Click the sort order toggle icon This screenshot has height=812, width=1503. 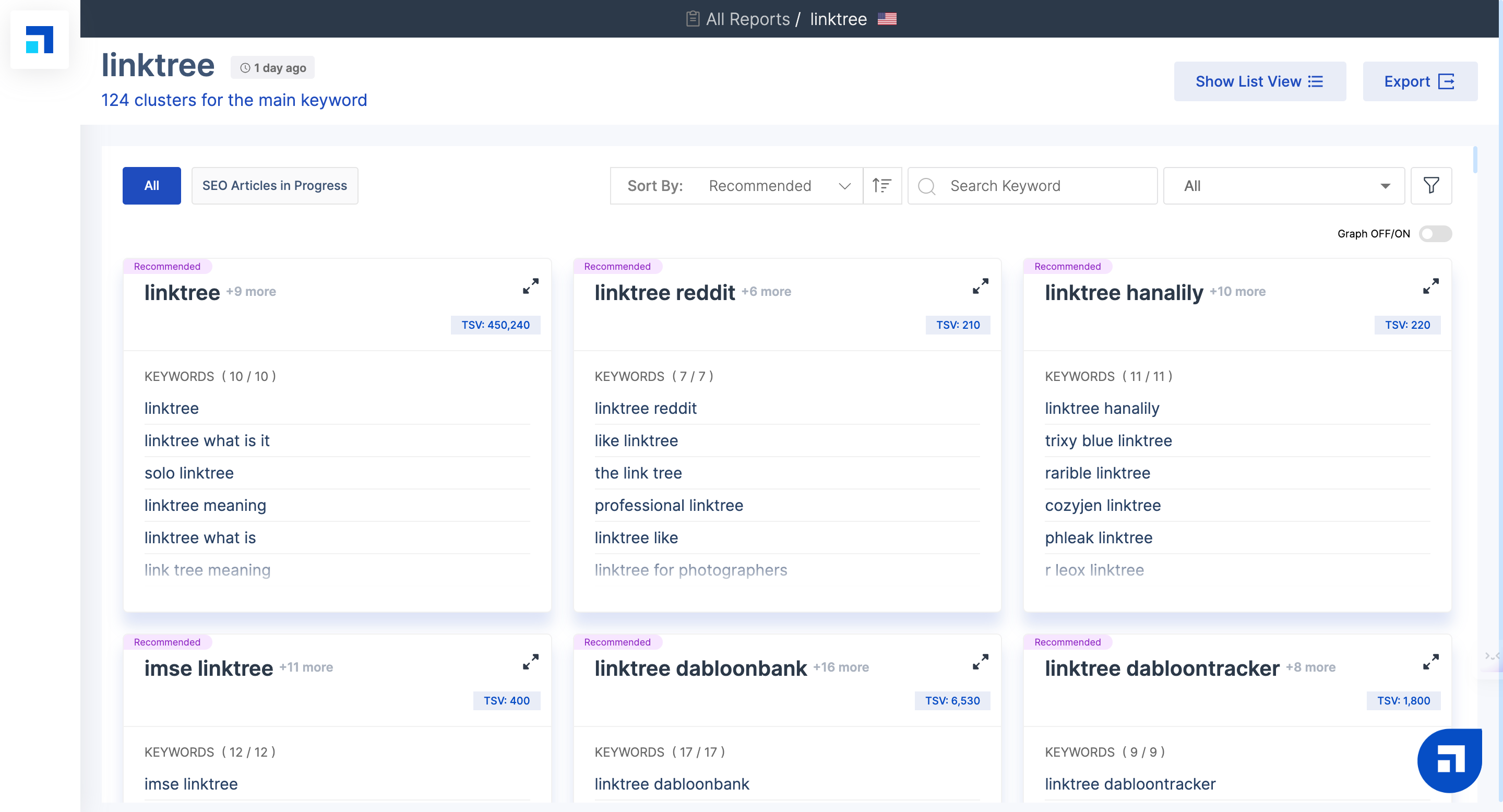[881, 185]
